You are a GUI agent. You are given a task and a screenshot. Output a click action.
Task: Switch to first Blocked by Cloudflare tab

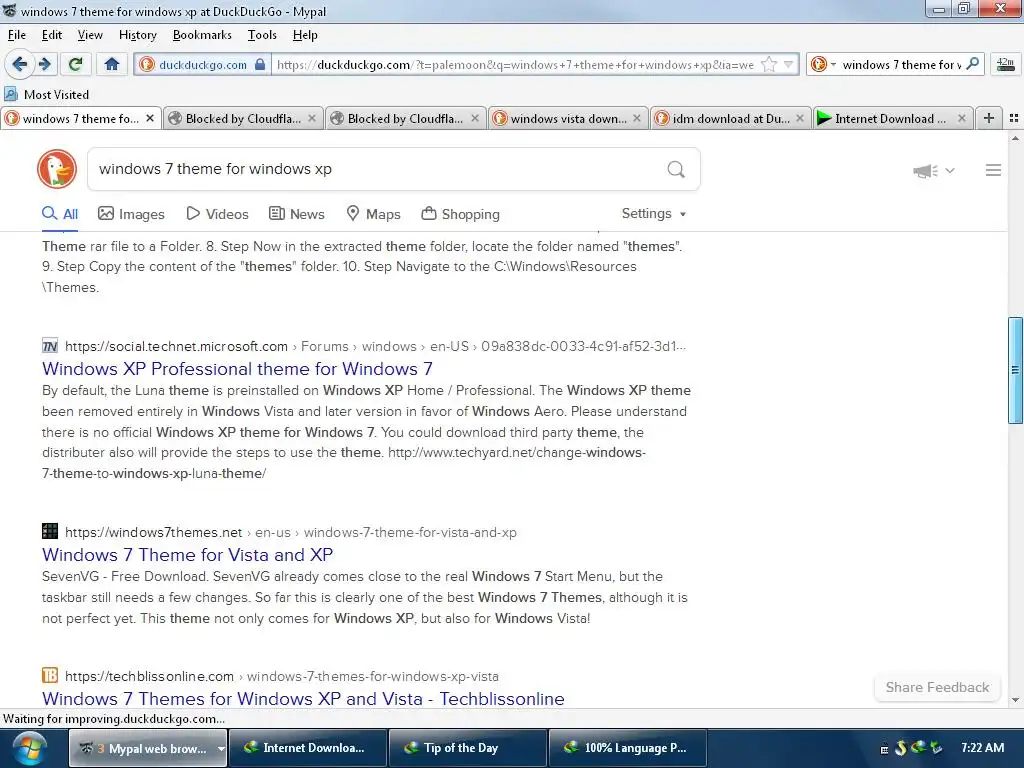coord(243,118)
